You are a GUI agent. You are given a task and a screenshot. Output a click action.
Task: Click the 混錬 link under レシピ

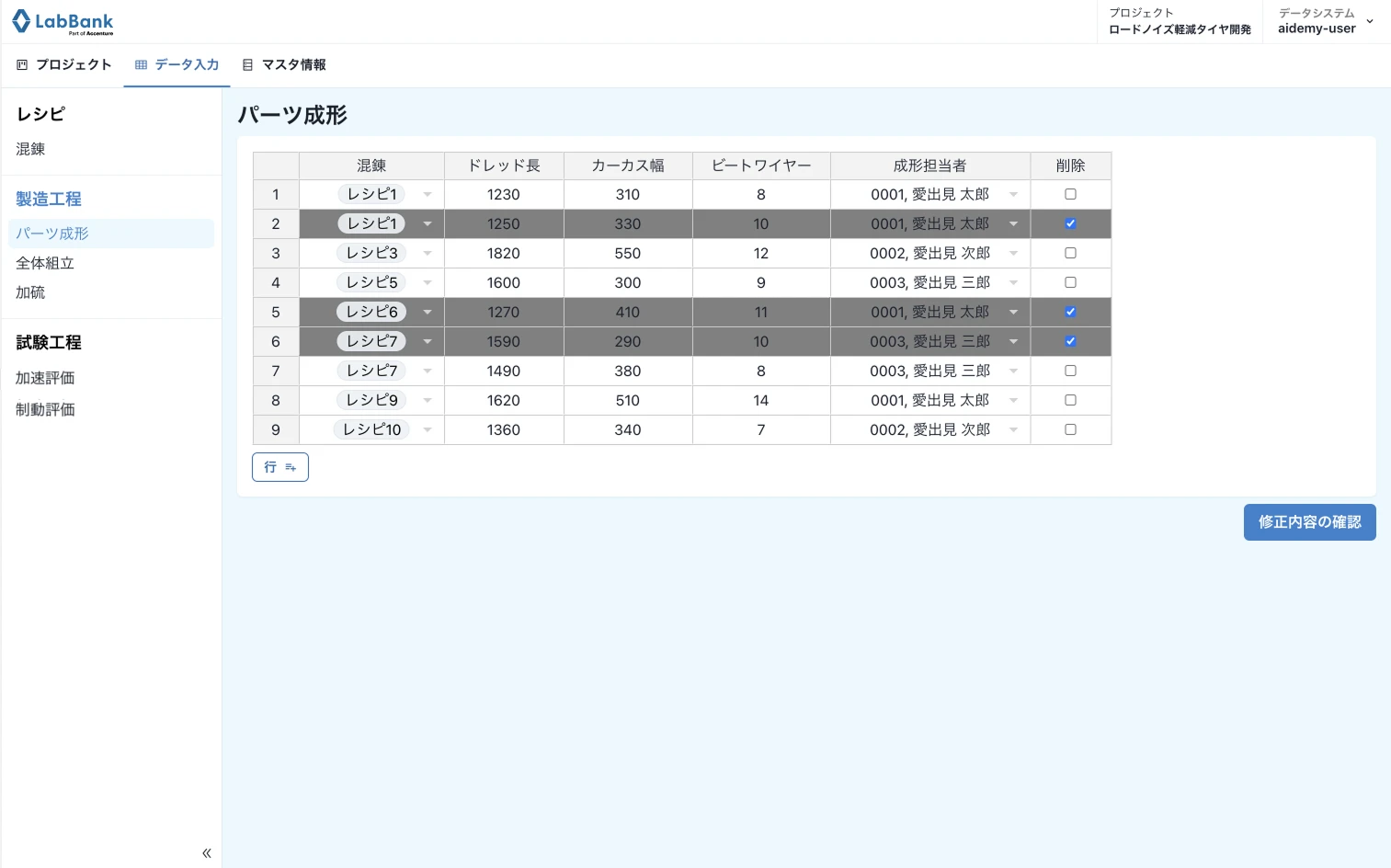(x=29, y=148)
